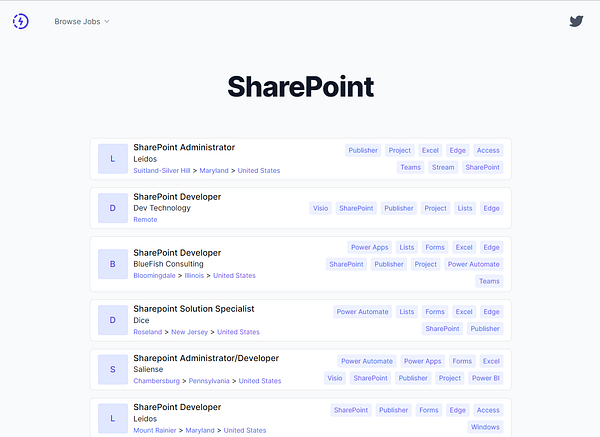This screenshot has height=437, width=600.
Task: Open the Sharepoint Solution Specialist listing
Action: (x=194, y=309)
